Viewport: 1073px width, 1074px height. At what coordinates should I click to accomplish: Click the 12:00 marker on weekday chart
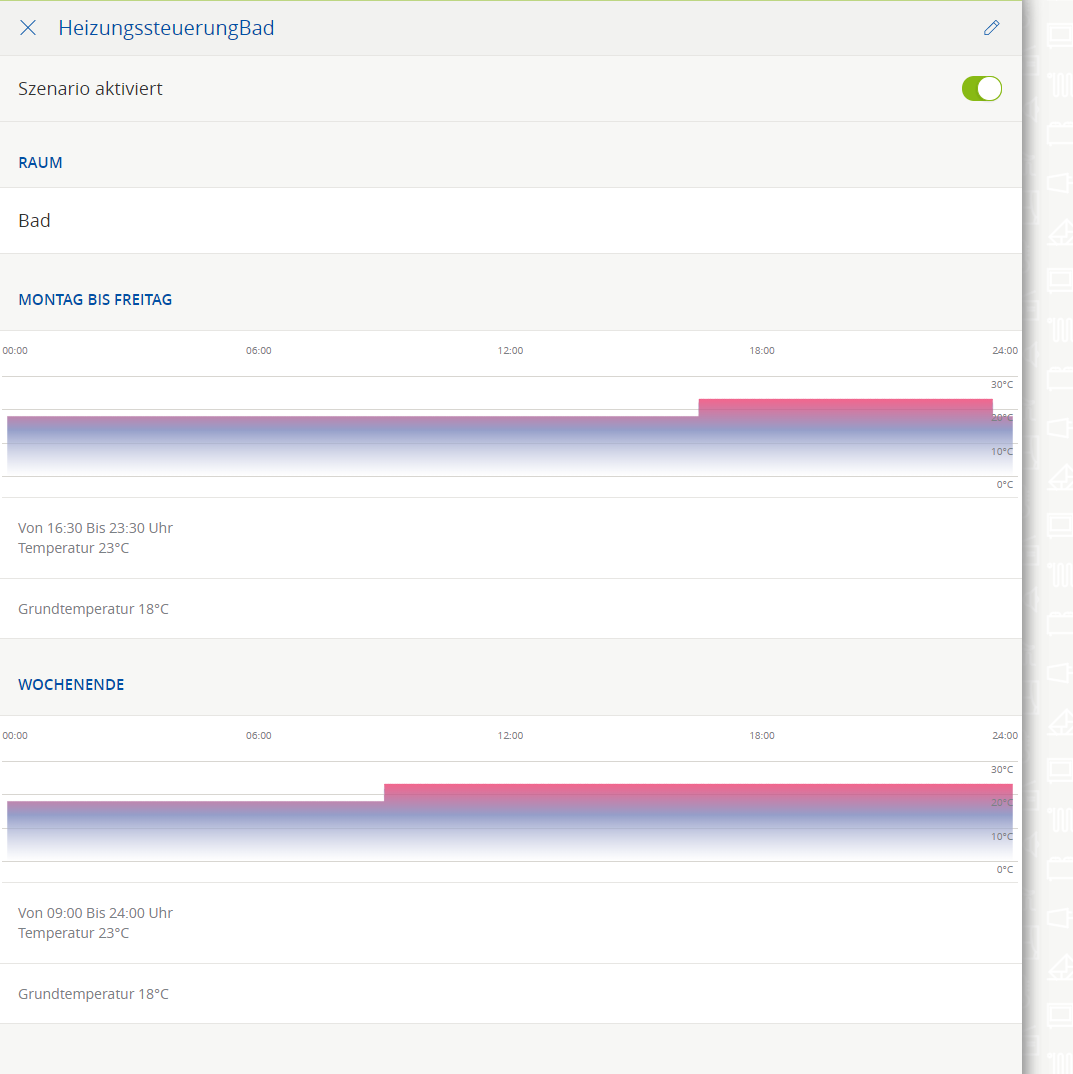[x=510, y=351]
